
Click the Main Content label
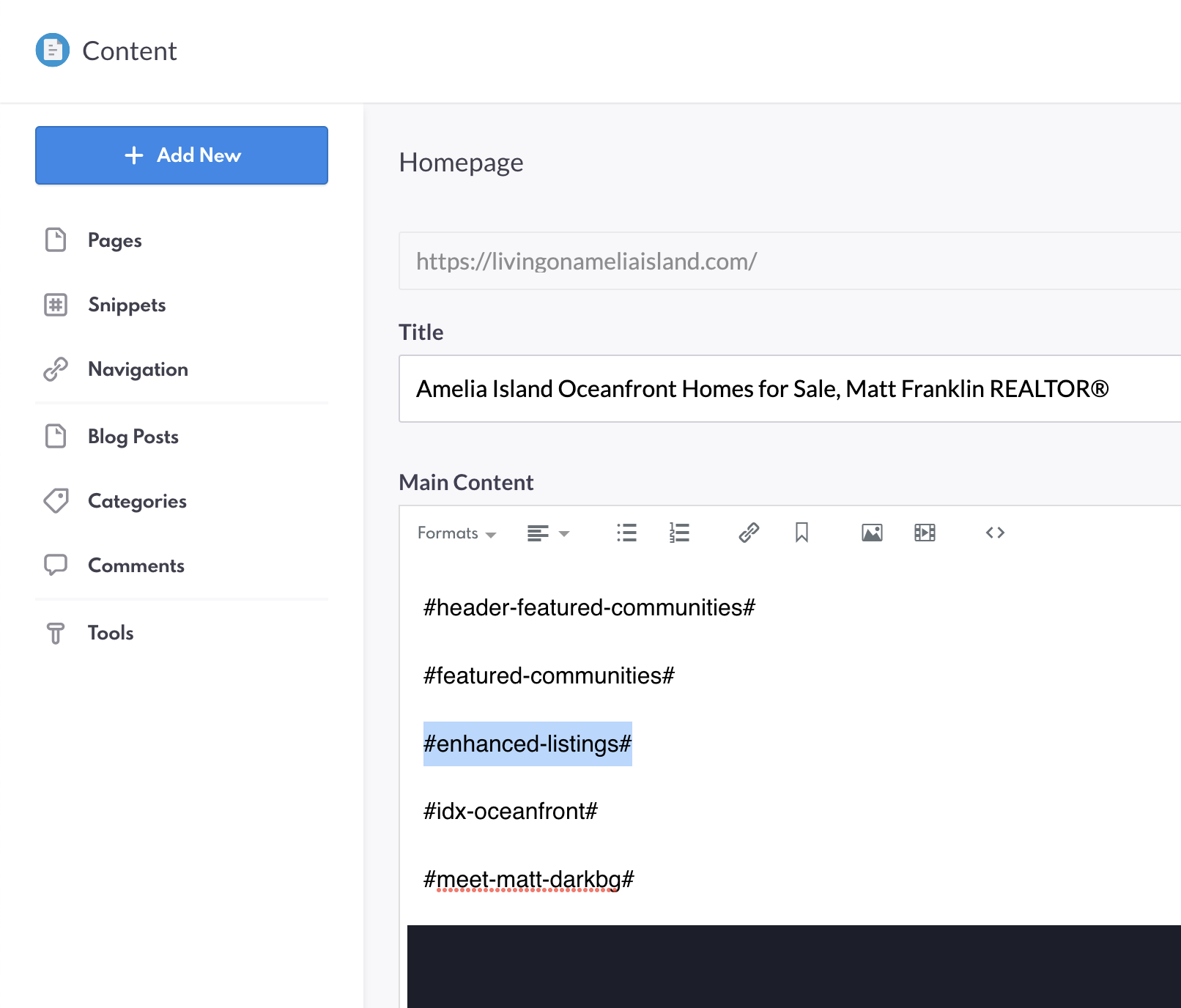[x=466, y=482]
